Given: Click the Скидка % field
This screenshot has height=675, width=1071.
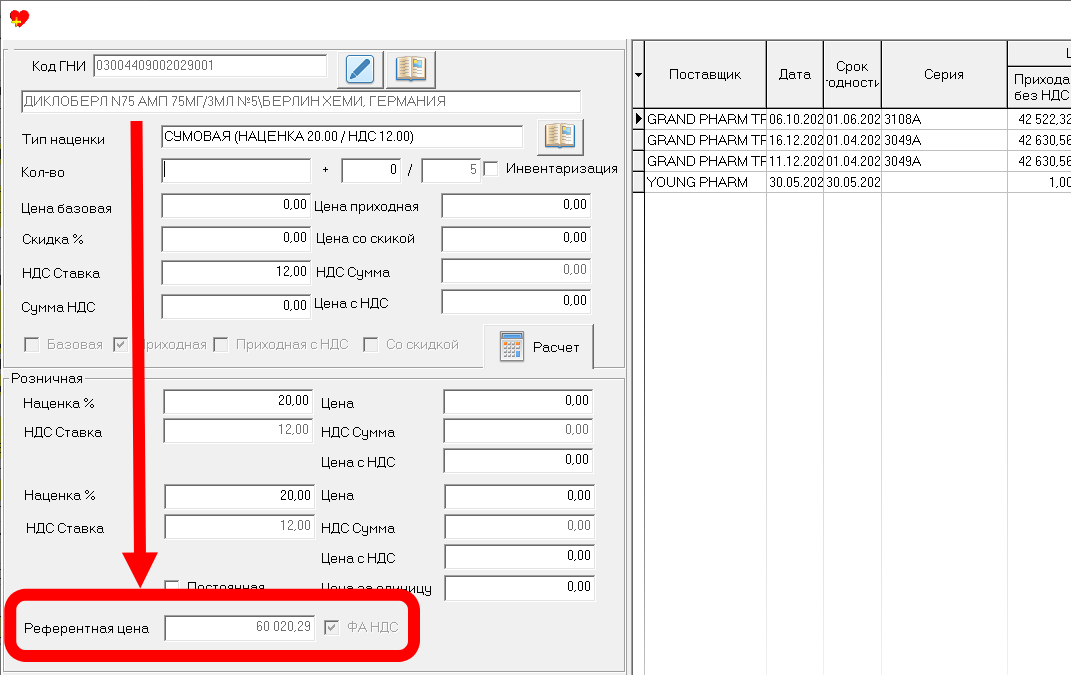Looking at the screenshot, I should coord(236,238).
